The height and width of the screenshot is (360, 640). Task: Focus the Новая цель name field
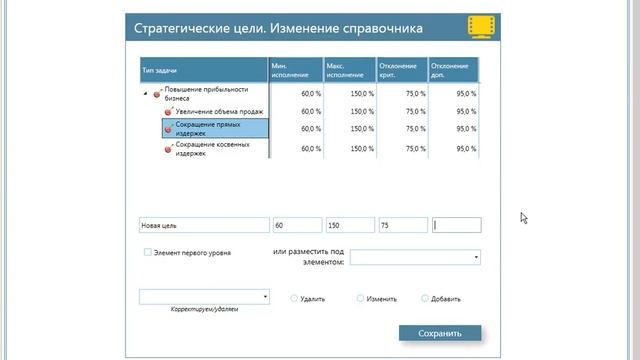[204, 225]
